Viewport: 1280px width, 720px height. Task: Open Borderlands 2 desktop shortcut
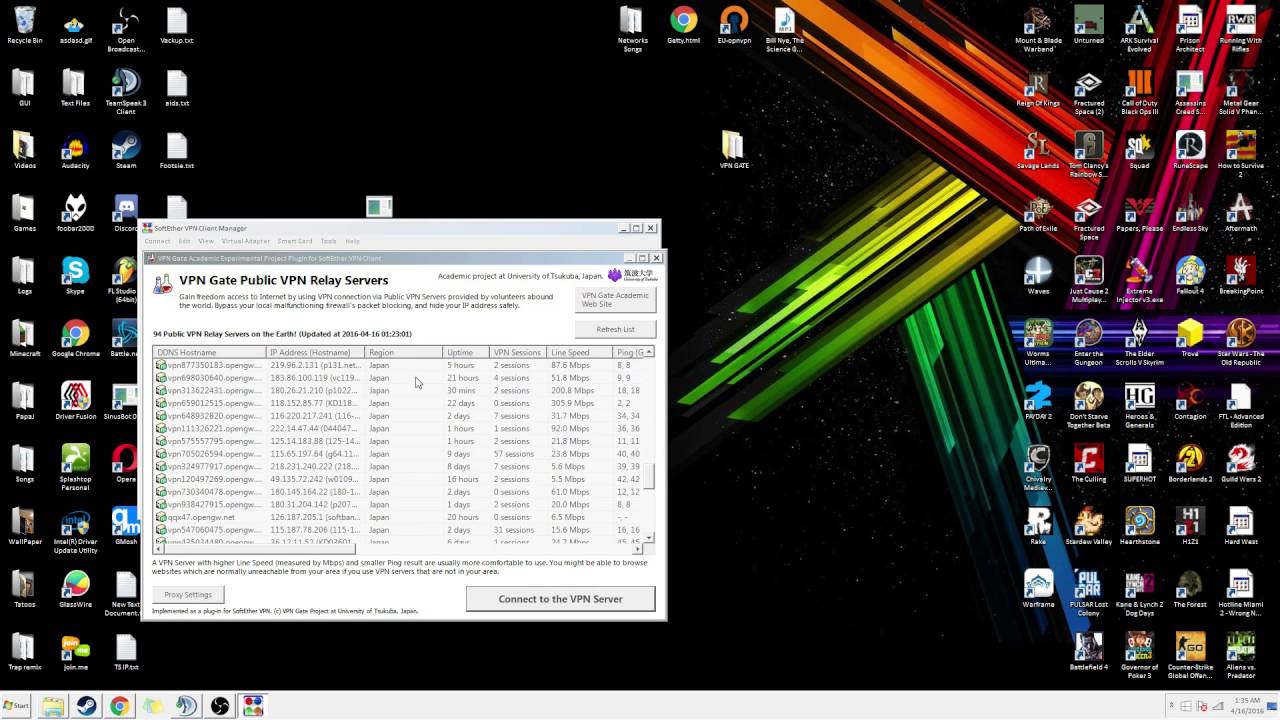pos(1190,464)
